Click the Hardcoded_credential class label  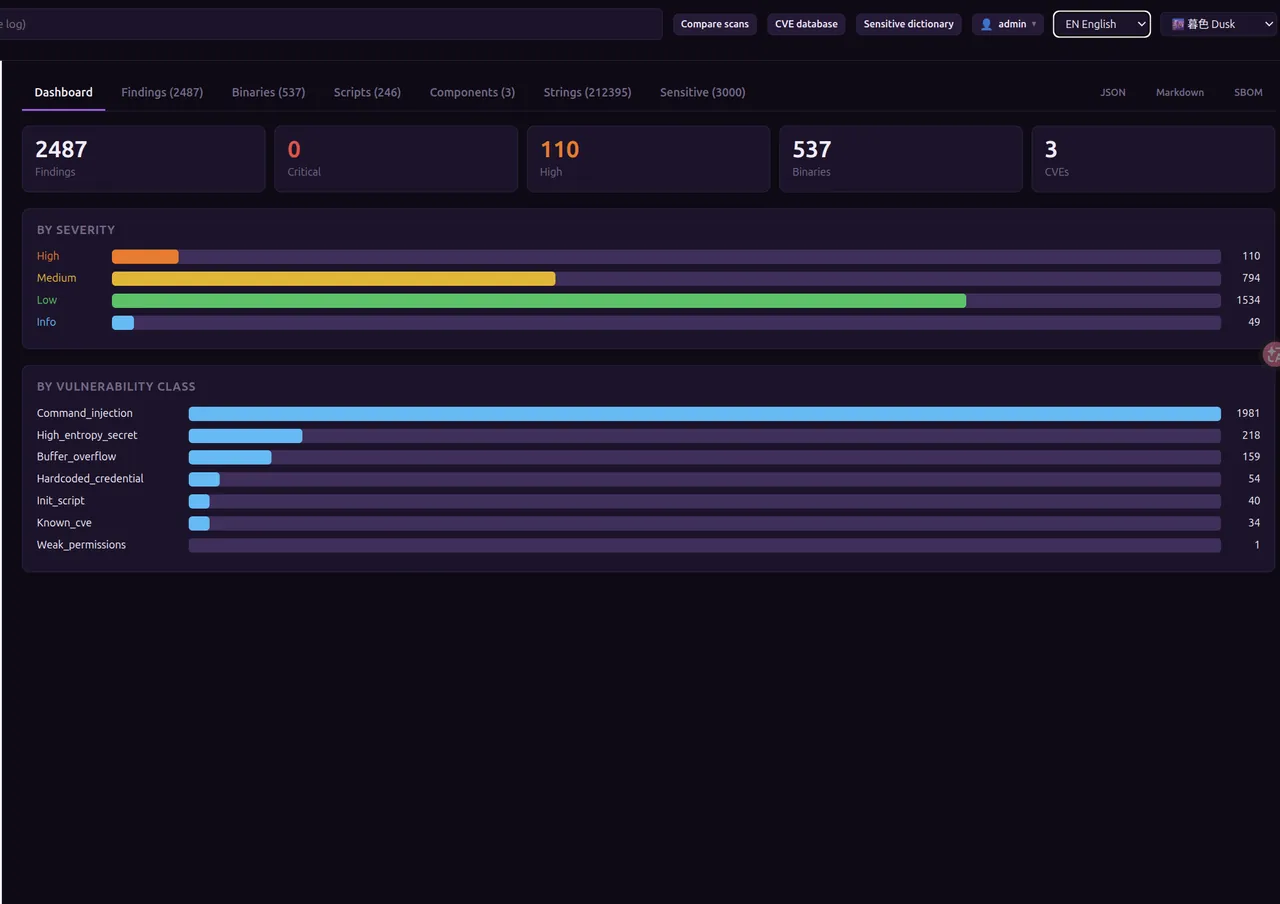90,479
